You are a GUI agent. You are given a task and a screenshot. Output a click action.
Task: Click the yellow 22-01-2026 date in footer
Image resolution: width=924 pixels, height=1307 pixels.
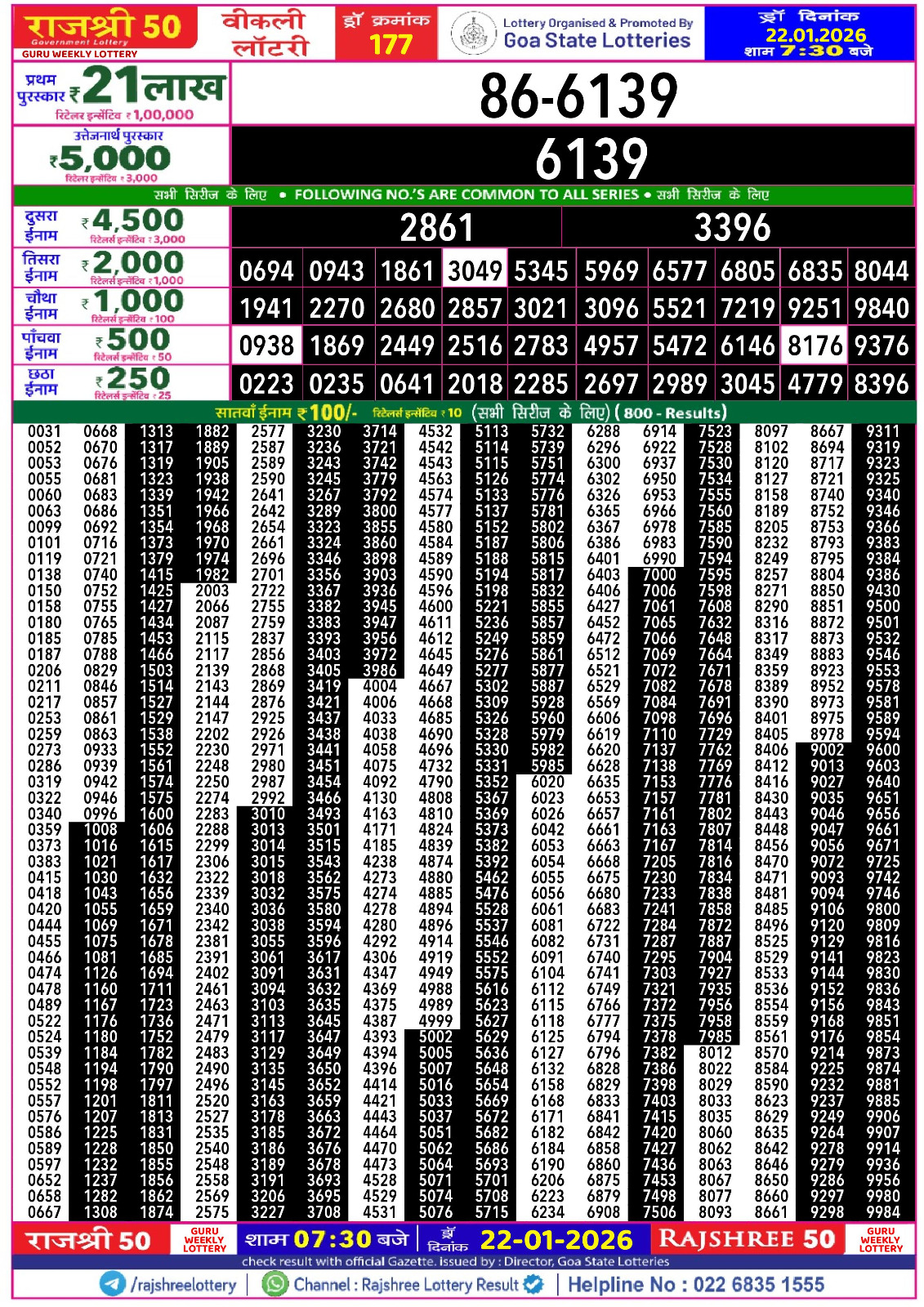(556, 1240)
